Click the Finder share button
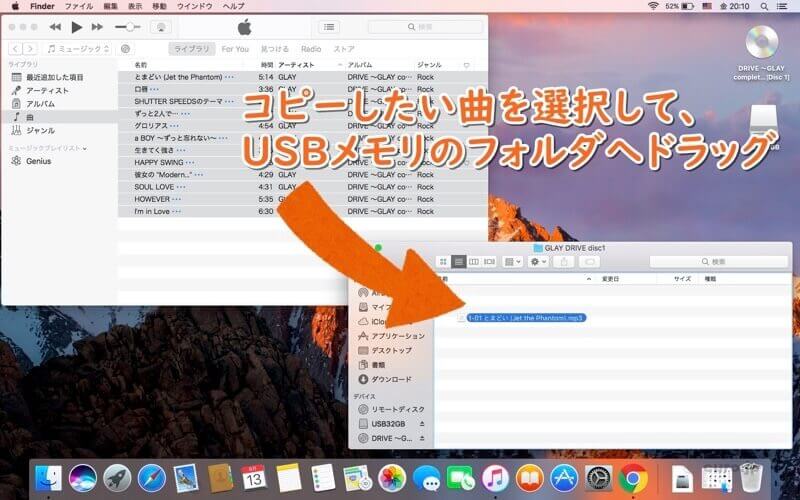 point(564,262)
